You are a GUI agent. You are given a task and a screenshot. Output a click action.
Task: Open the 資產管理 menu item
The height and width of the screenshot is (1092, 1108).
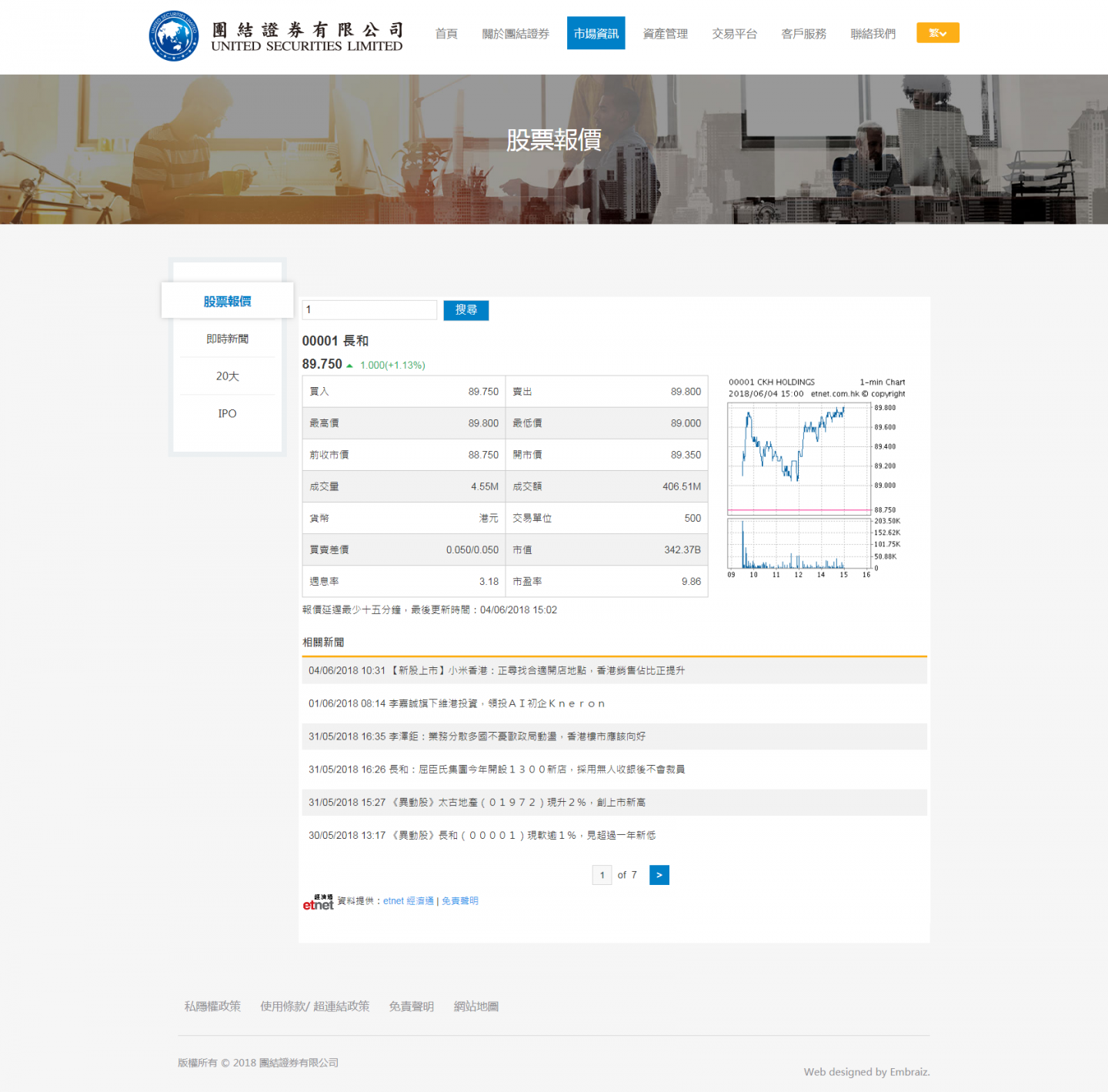click(x=665, y=34)
